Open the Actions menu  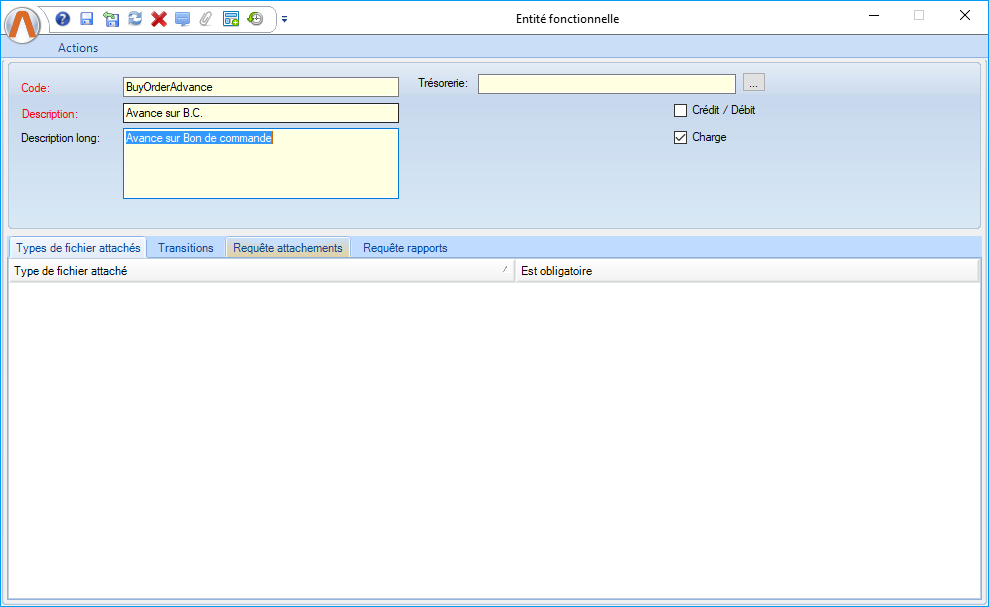(x=78, y=47)
